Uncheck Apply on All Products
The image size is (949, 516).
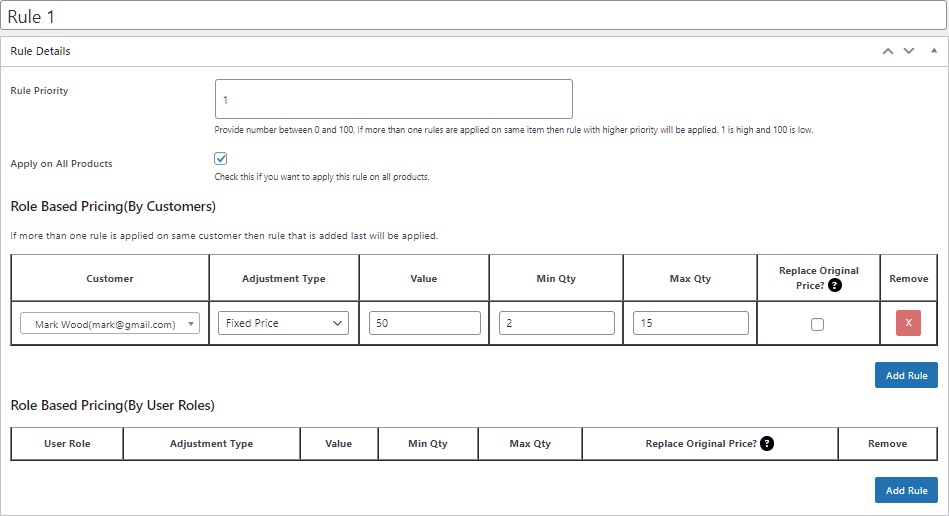click(220, 158)
